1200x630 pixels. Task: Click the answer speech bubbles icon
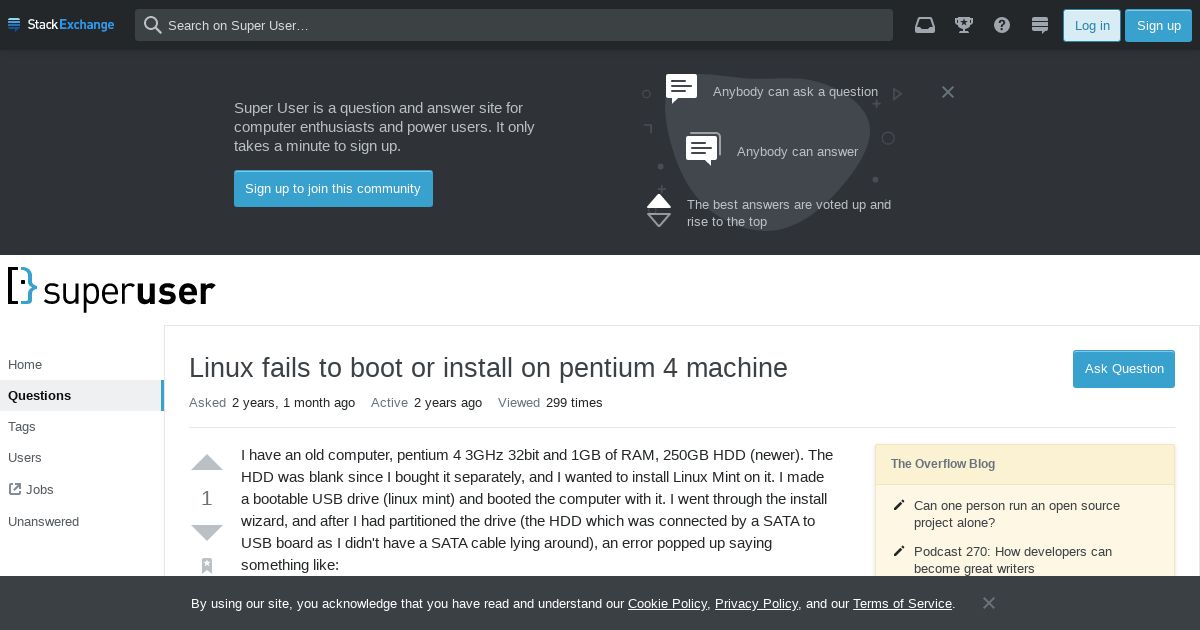click(703, 149)
